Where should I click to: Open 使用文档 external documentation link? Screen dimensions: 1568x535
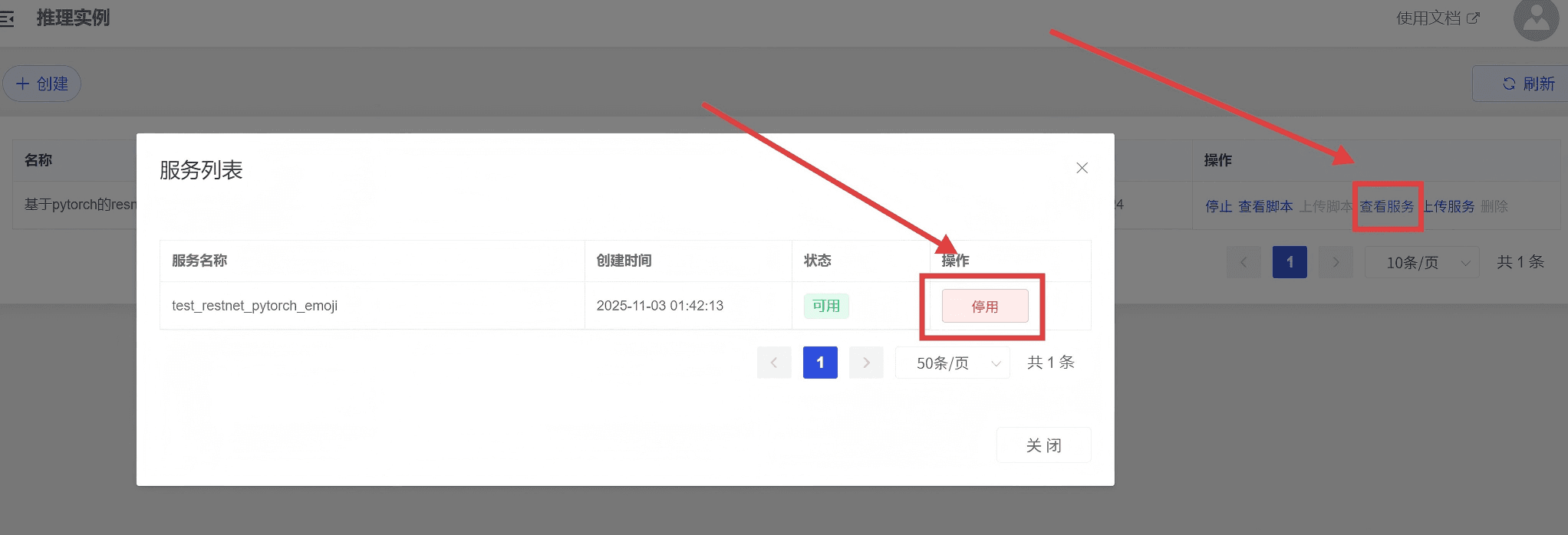point(1437,18)
